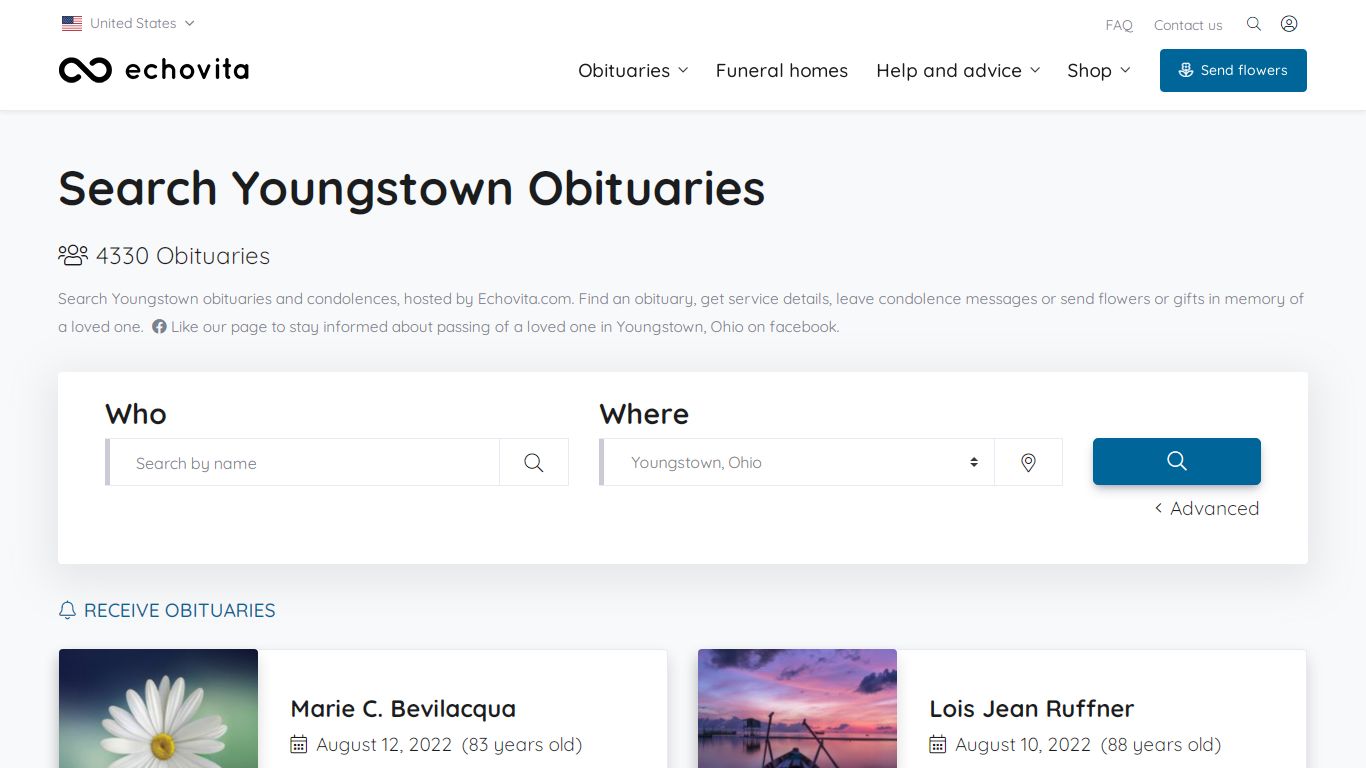Screen dimensions: 1366x768
Task: Open the user account profile icon
Action: (x=1289, y=24)
